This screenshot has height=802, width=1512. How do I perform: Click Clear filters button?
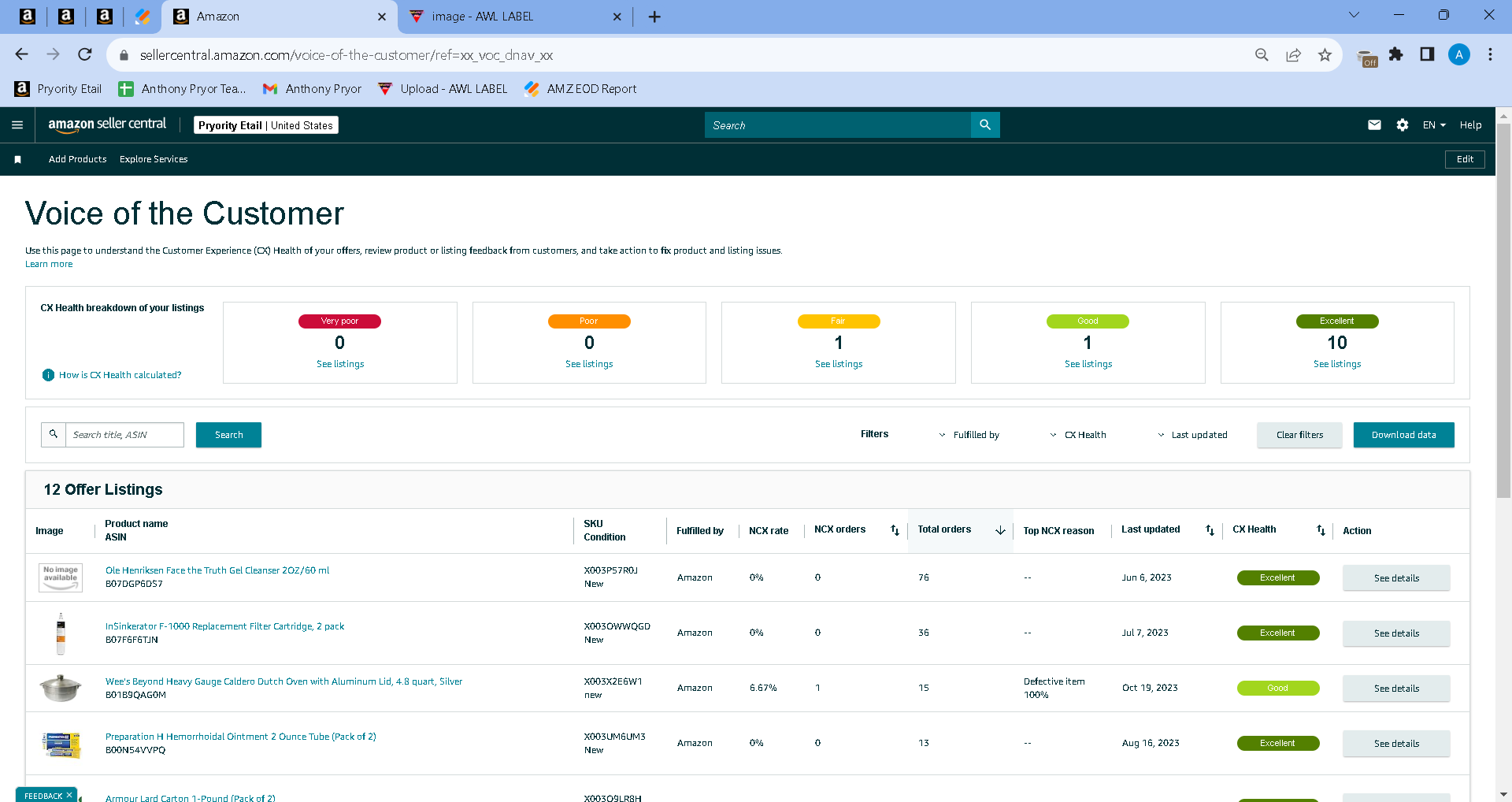(x=1299, y=435)
